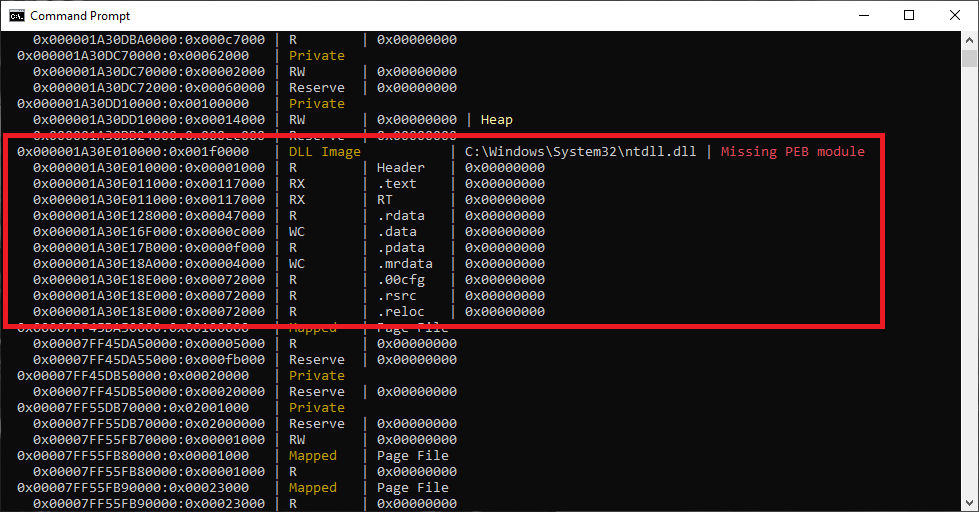Close the Command Prompt window
This screenshot has height=512, width=979.
click(955, 16)
